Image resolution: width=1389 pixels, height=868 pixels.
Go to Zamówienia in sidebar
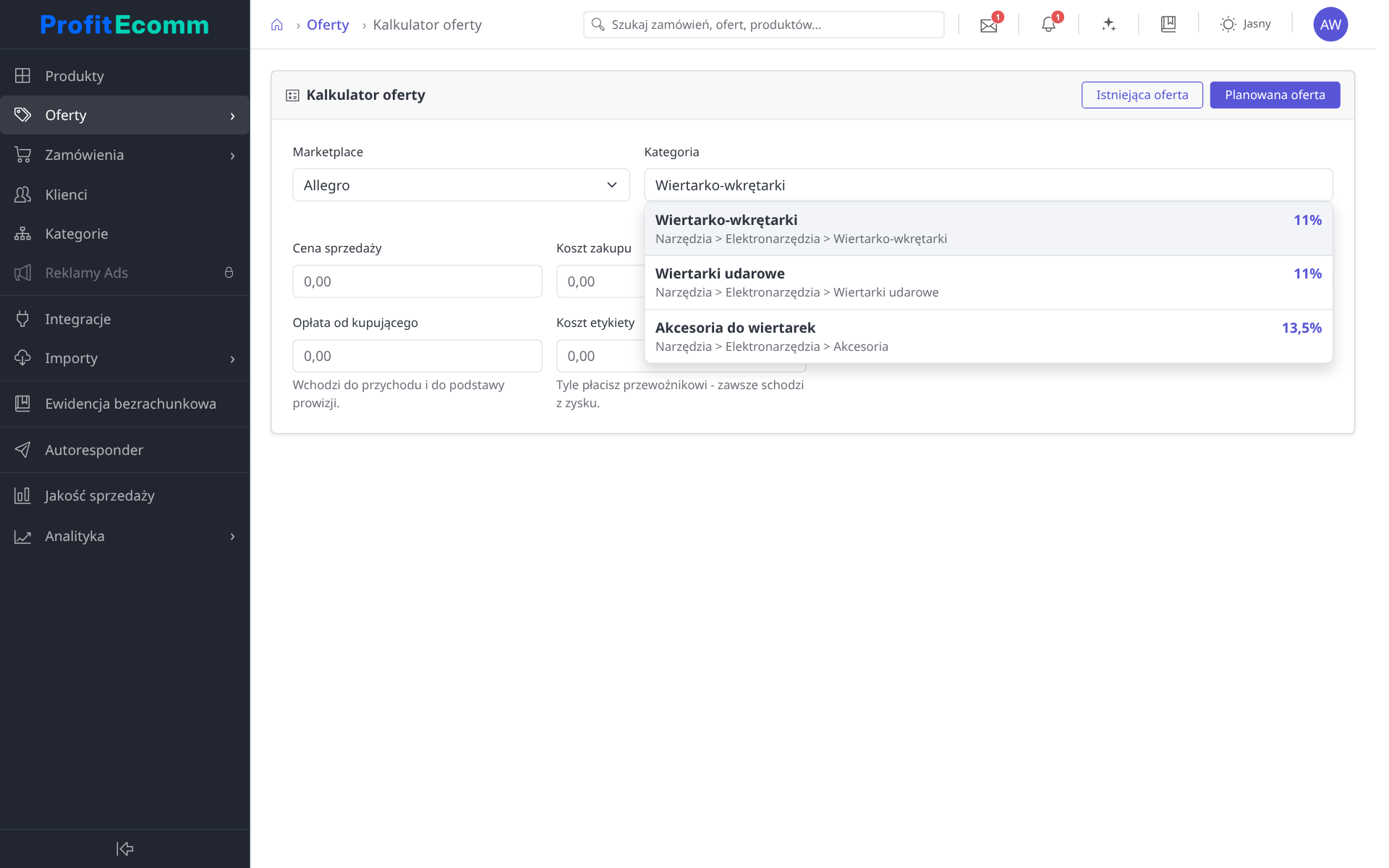124,155
